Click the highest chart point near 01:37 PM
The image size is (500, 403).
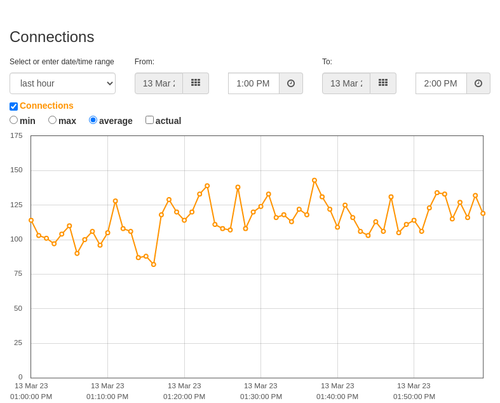pyautogui.click(x=314, y=180)
